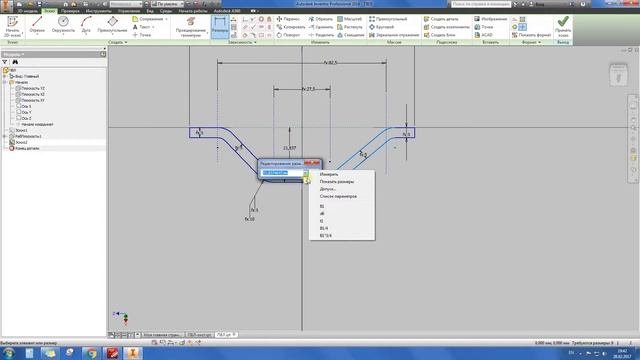
Task: Choose the Масштаб scale tool
Action: [349, 19]
